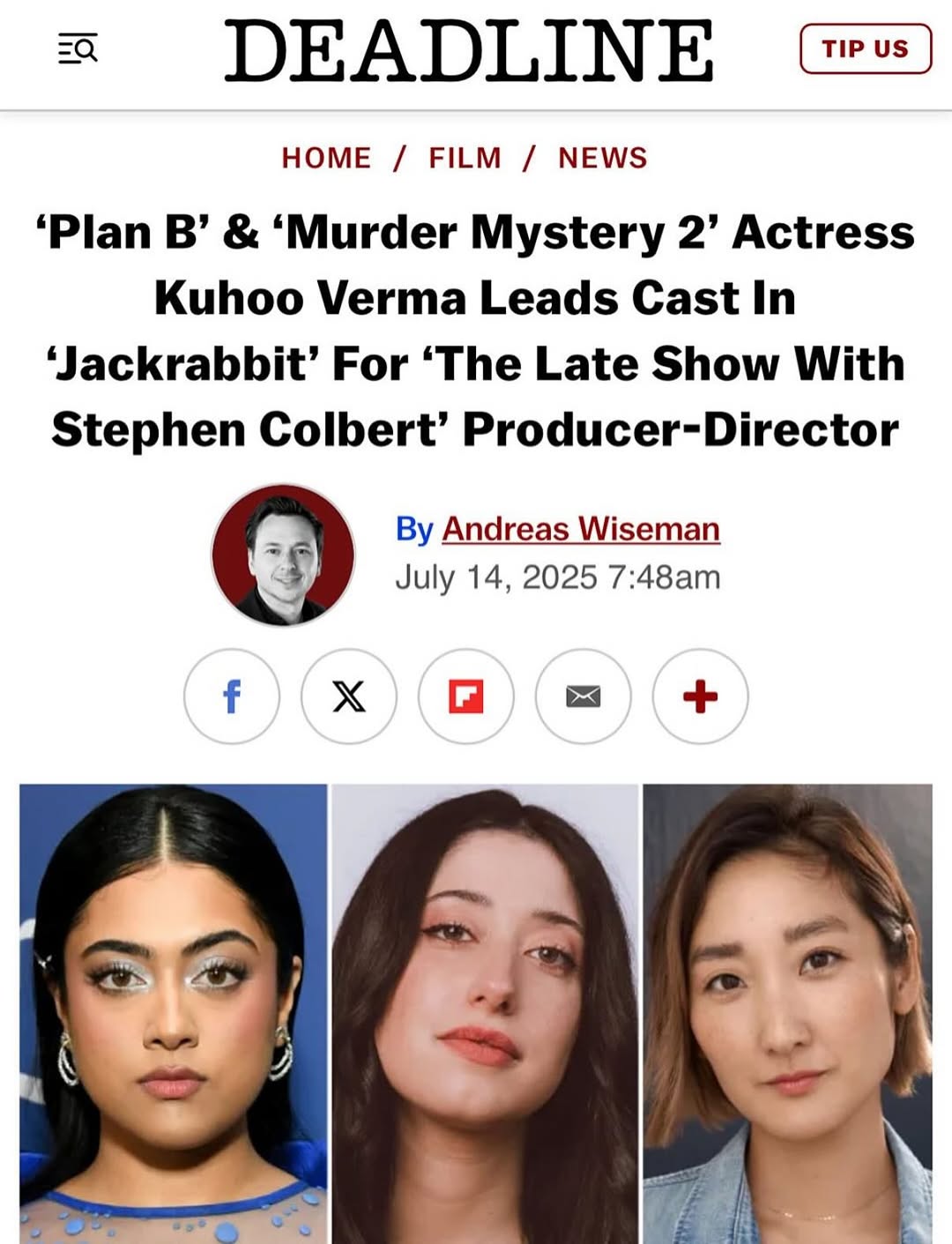
Task: Open the middle actress photo with long dark hair
Action: click(485, 1014)
